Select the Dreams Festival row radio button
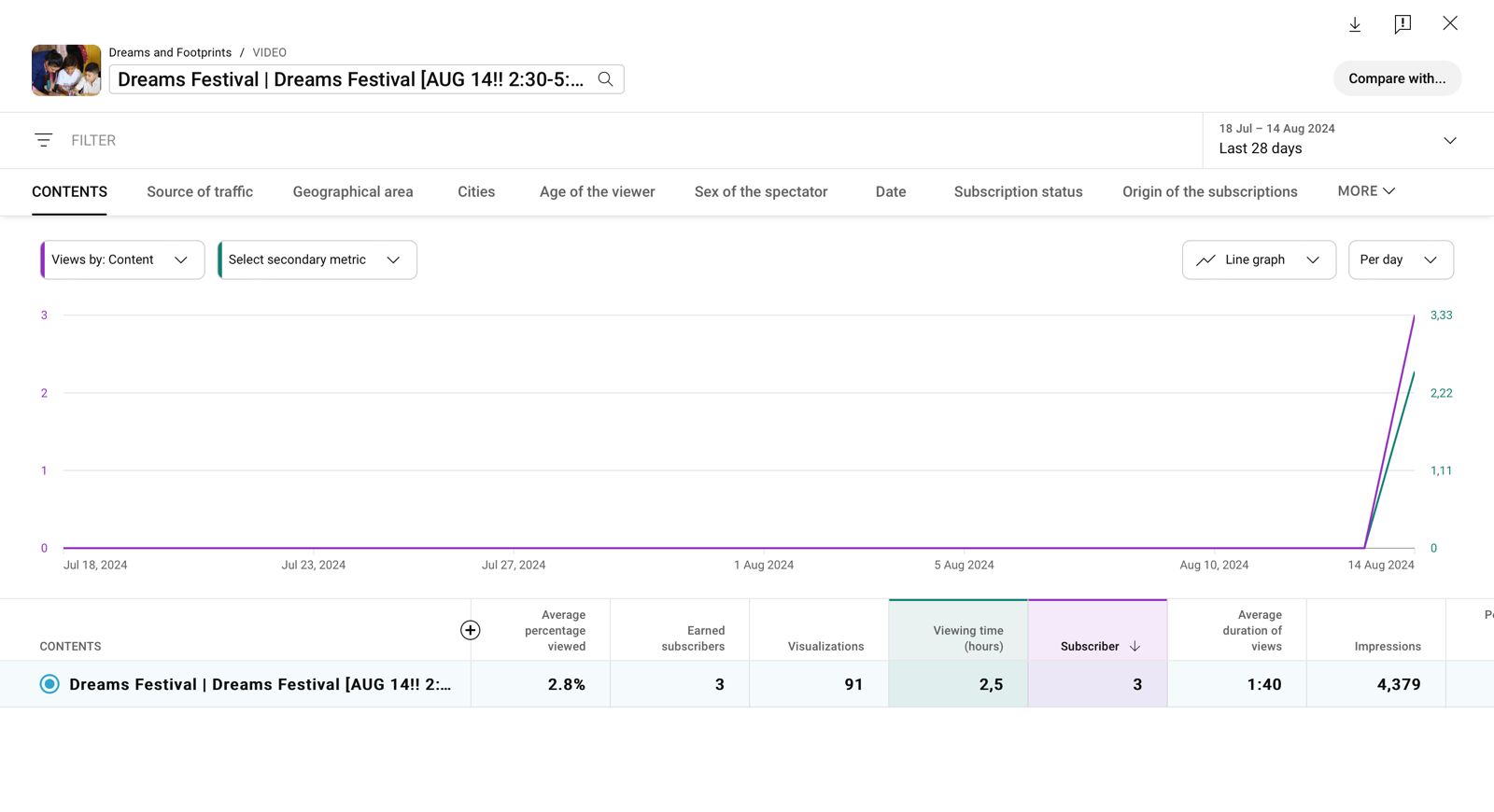 point(49,684)
